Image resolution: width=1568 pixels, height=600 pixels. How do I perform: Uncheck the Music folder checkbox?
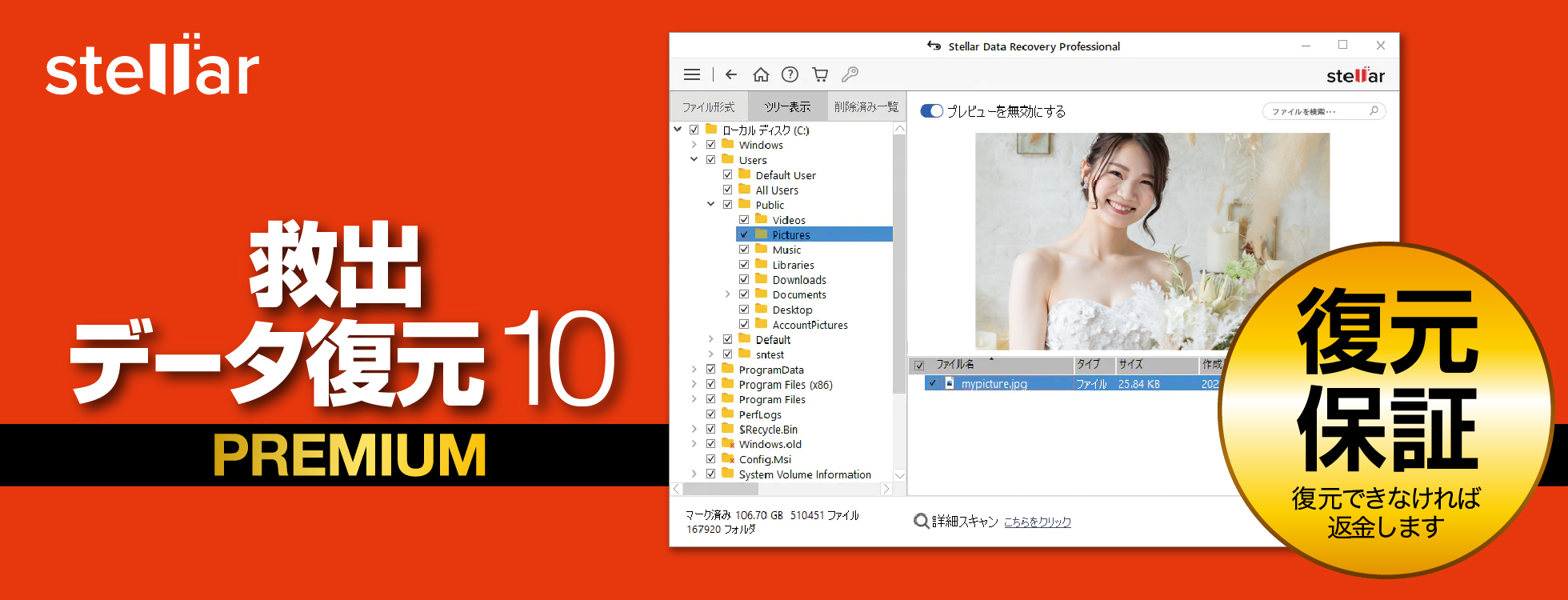[x=744, y=250]
